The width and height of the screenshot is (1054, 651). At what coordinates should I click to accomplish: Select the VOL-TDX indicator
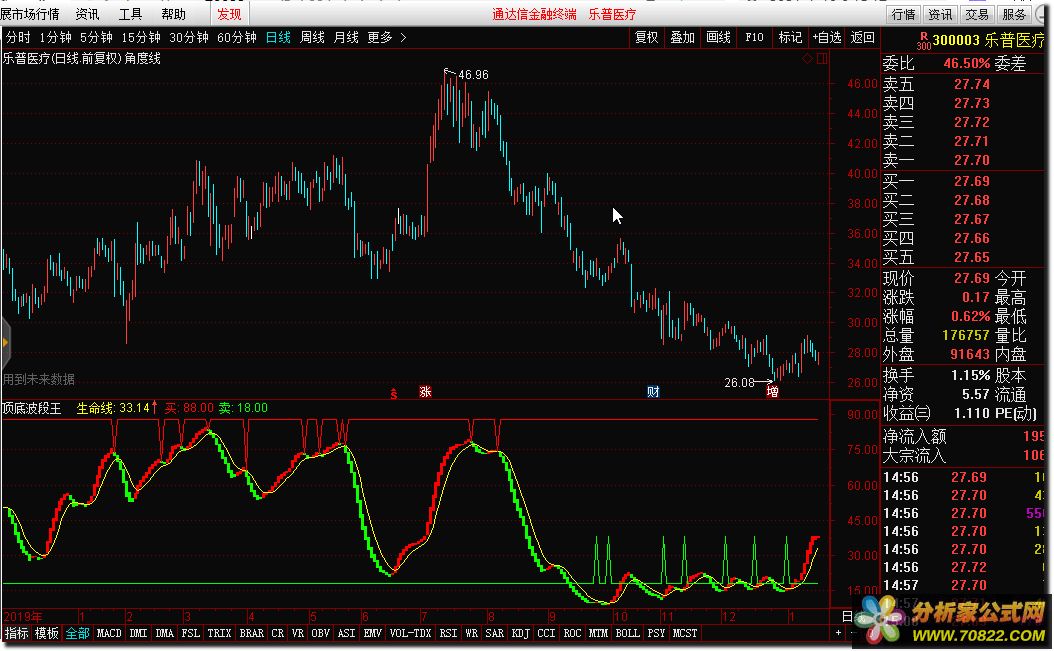click(410, 634)
